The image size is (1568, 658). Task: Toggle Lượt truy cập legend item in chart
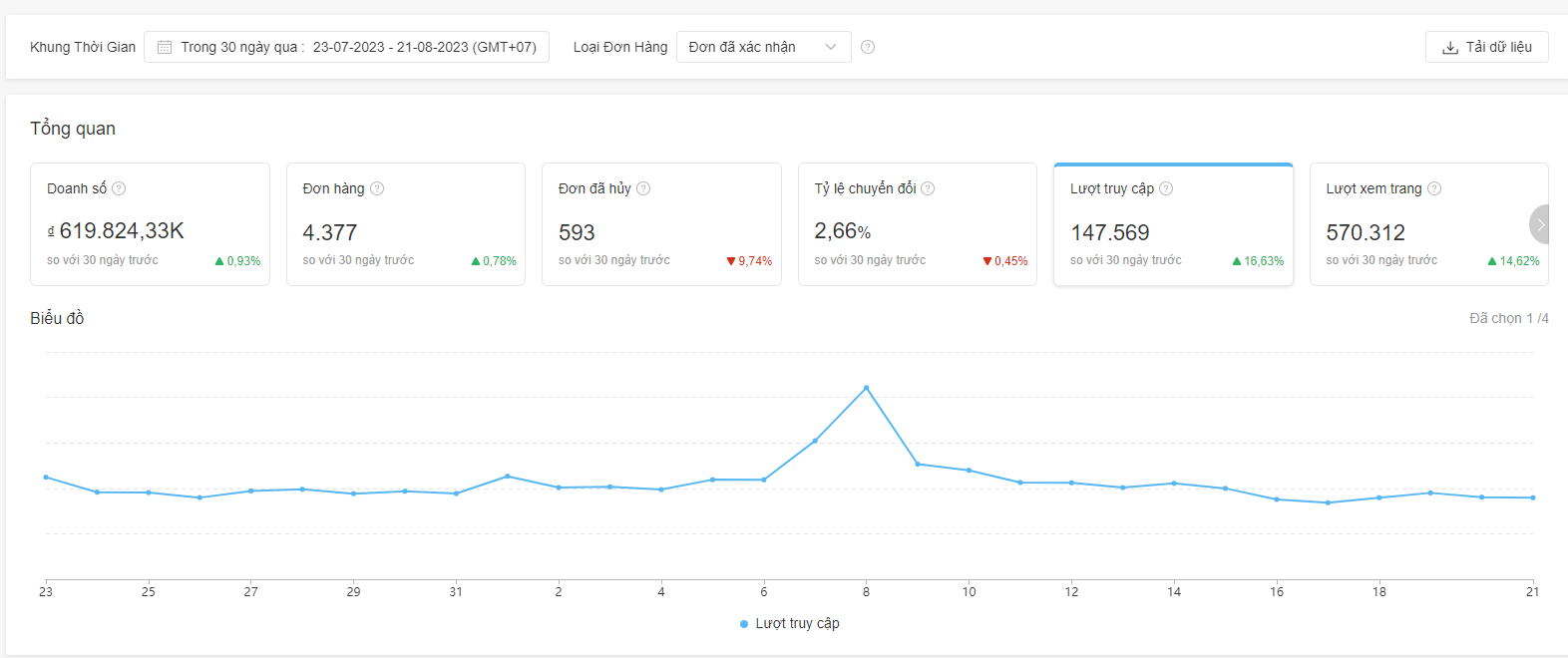(790, 623)
